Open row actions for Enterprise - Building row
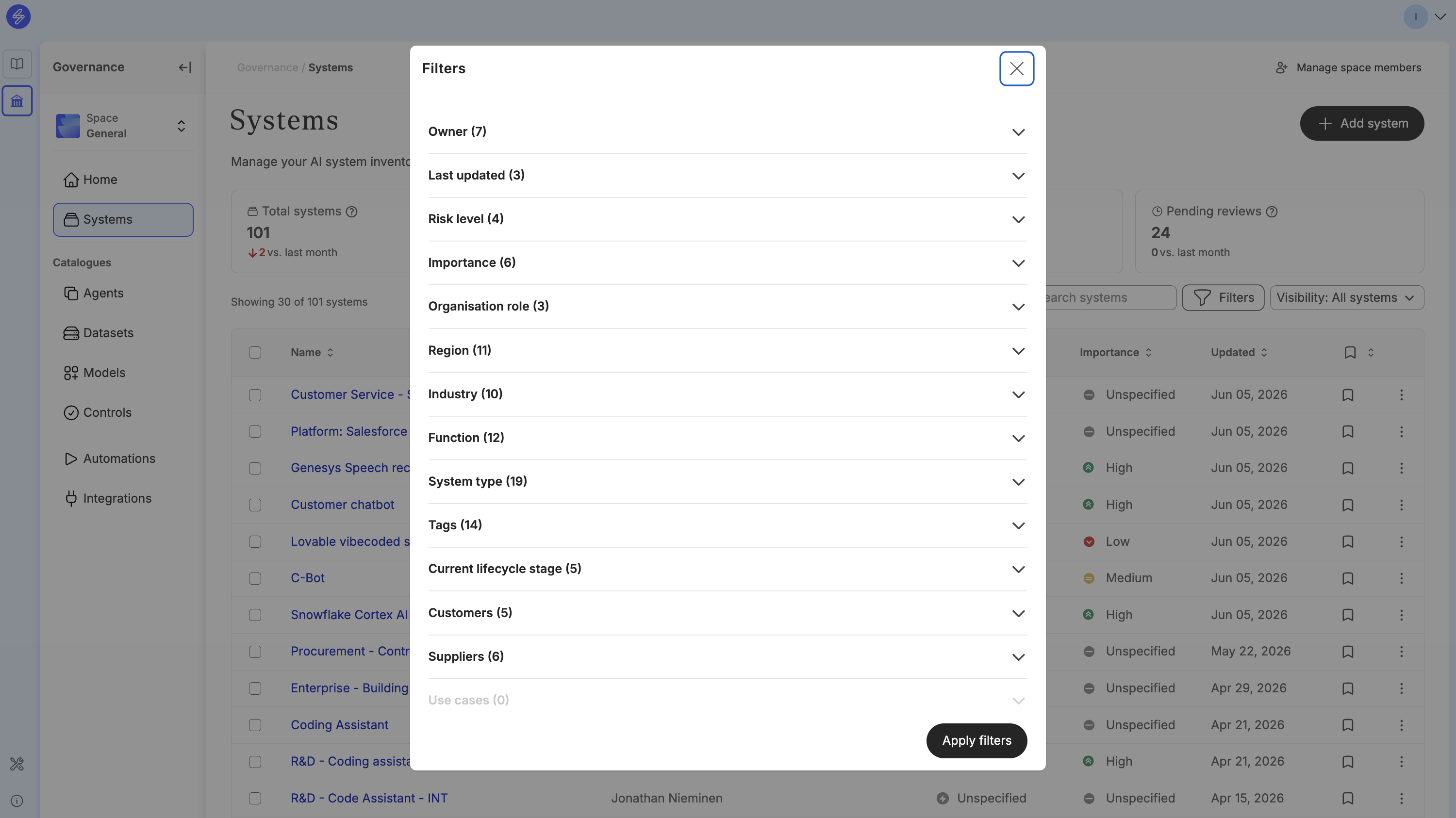This screenshot has width=1456, height=818. 1401,688
